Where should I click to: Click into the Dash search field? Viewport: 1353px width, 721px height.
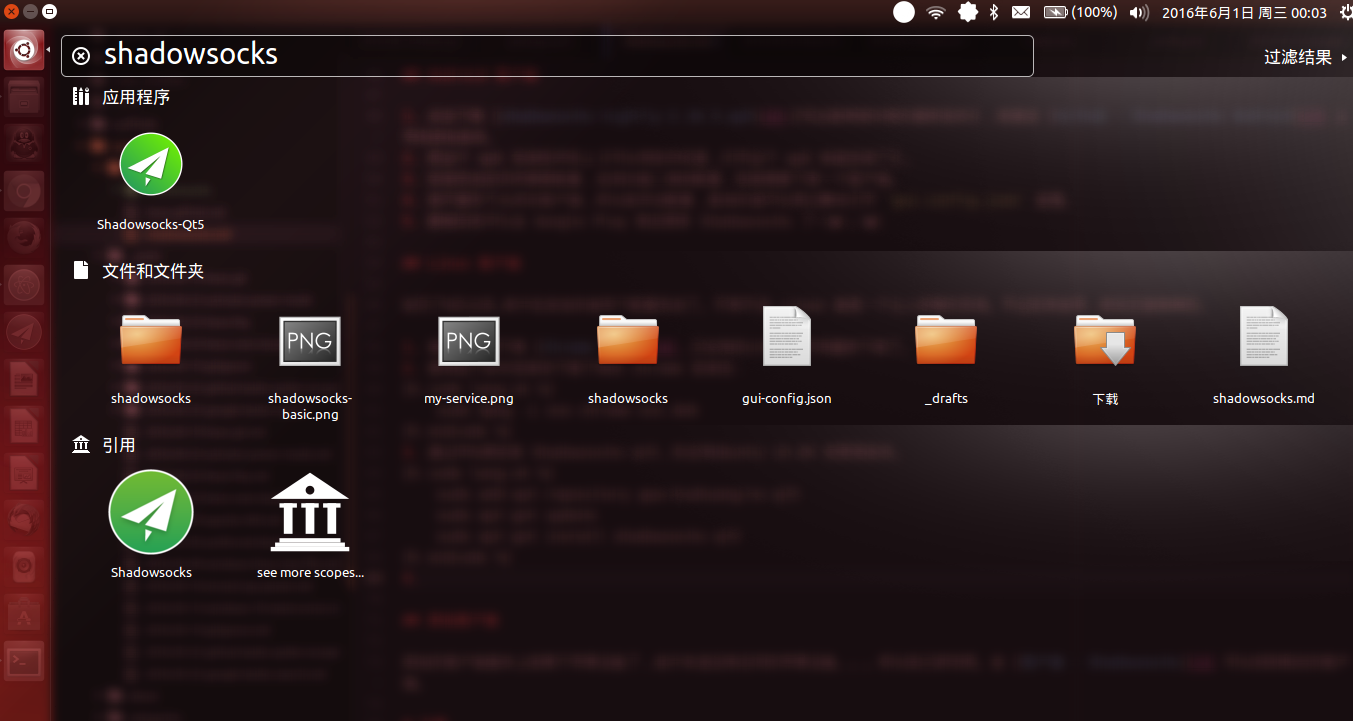[547, 55]
